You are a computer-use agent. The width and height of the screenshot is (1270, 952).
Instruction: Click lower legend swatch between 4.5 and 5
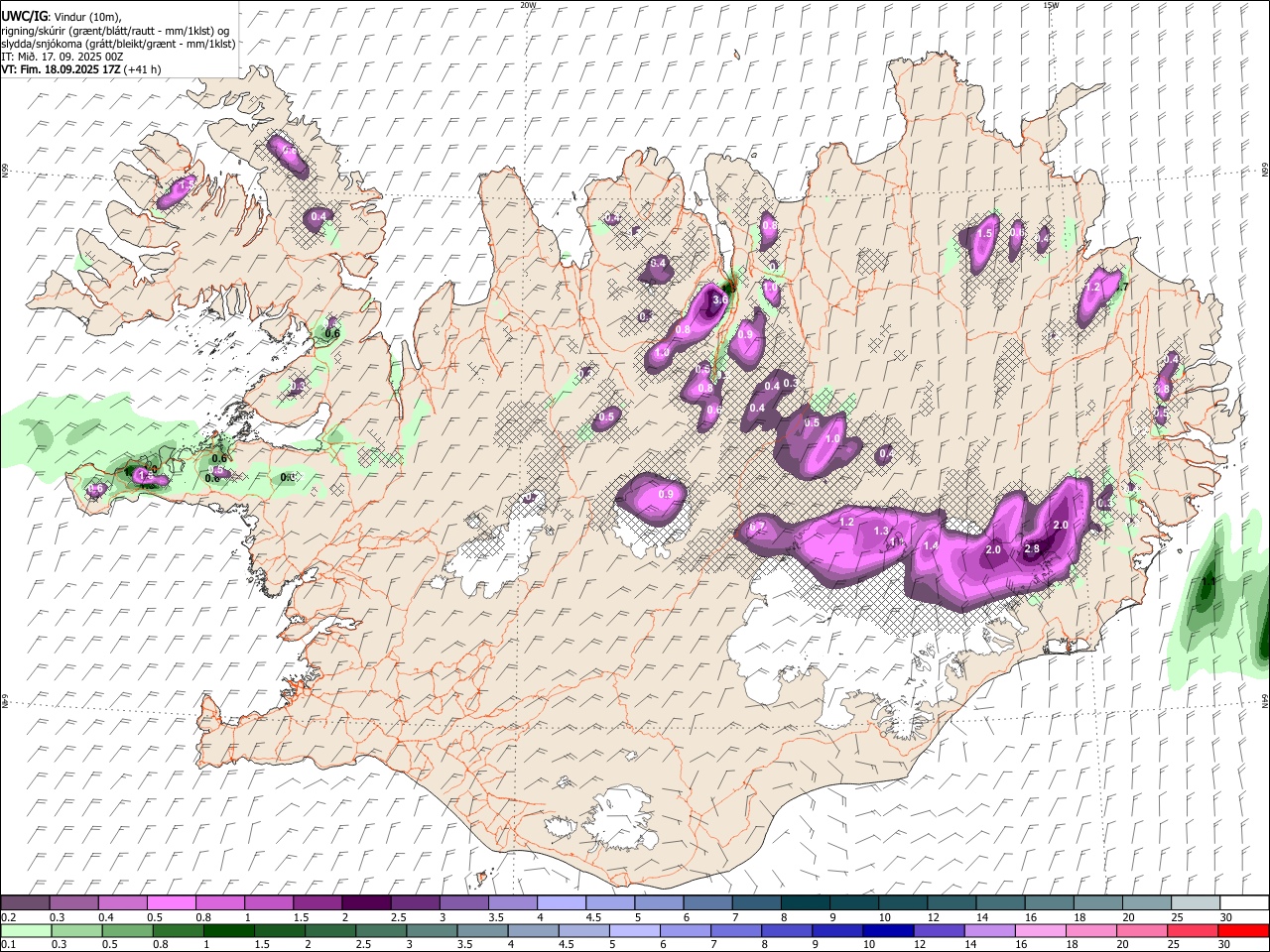click(x=584, y=930)
